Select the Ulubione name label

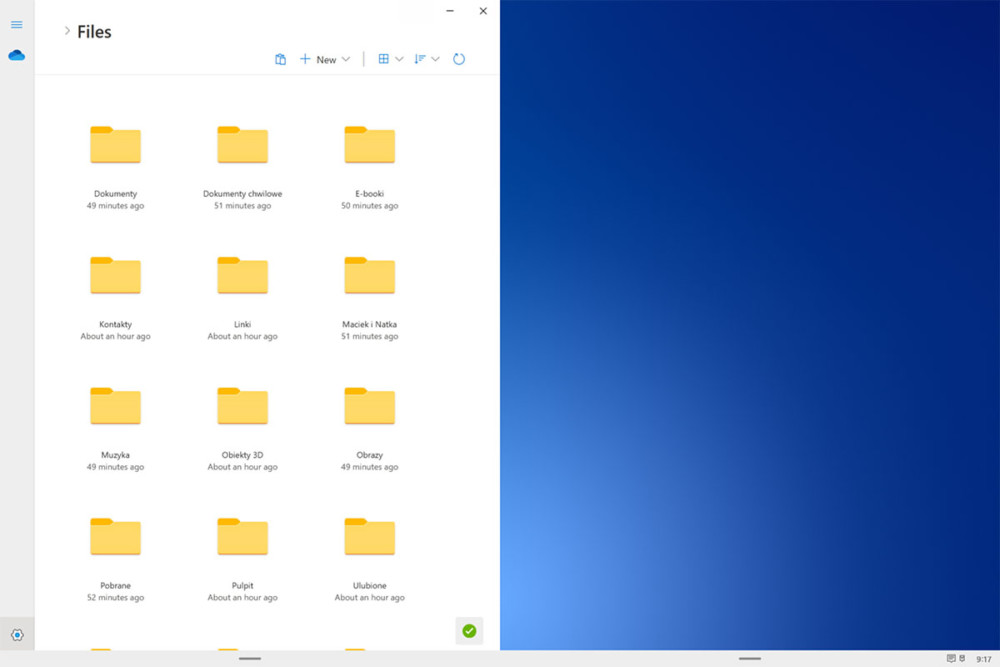369,586
